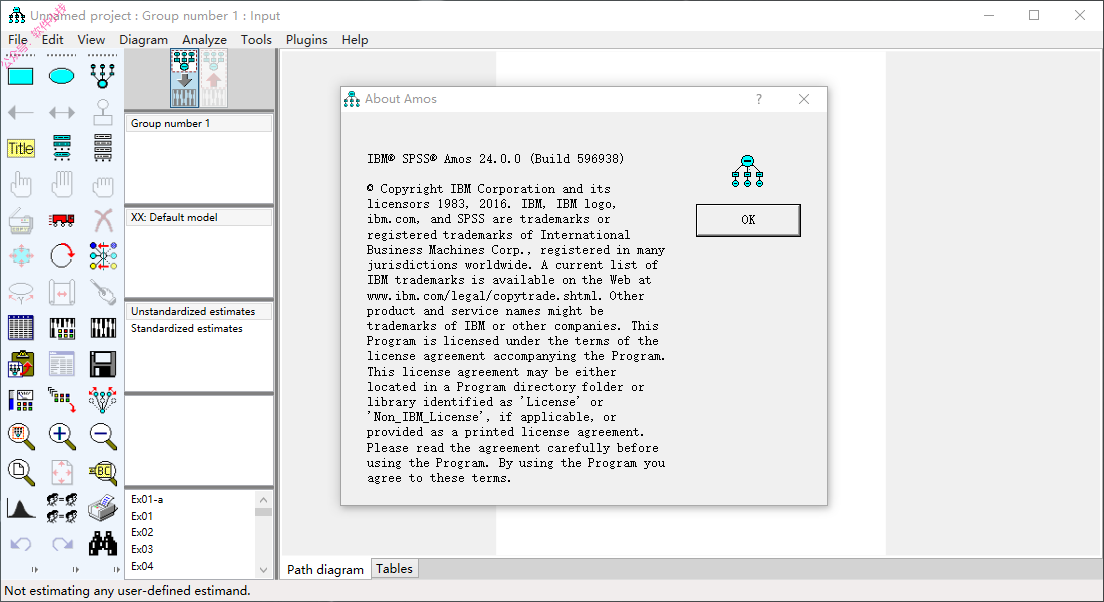Image resolution: width=1104 pixels, height=602 pixels.
Task: Click the print path diagram printer icon
Action: (103, 508)
